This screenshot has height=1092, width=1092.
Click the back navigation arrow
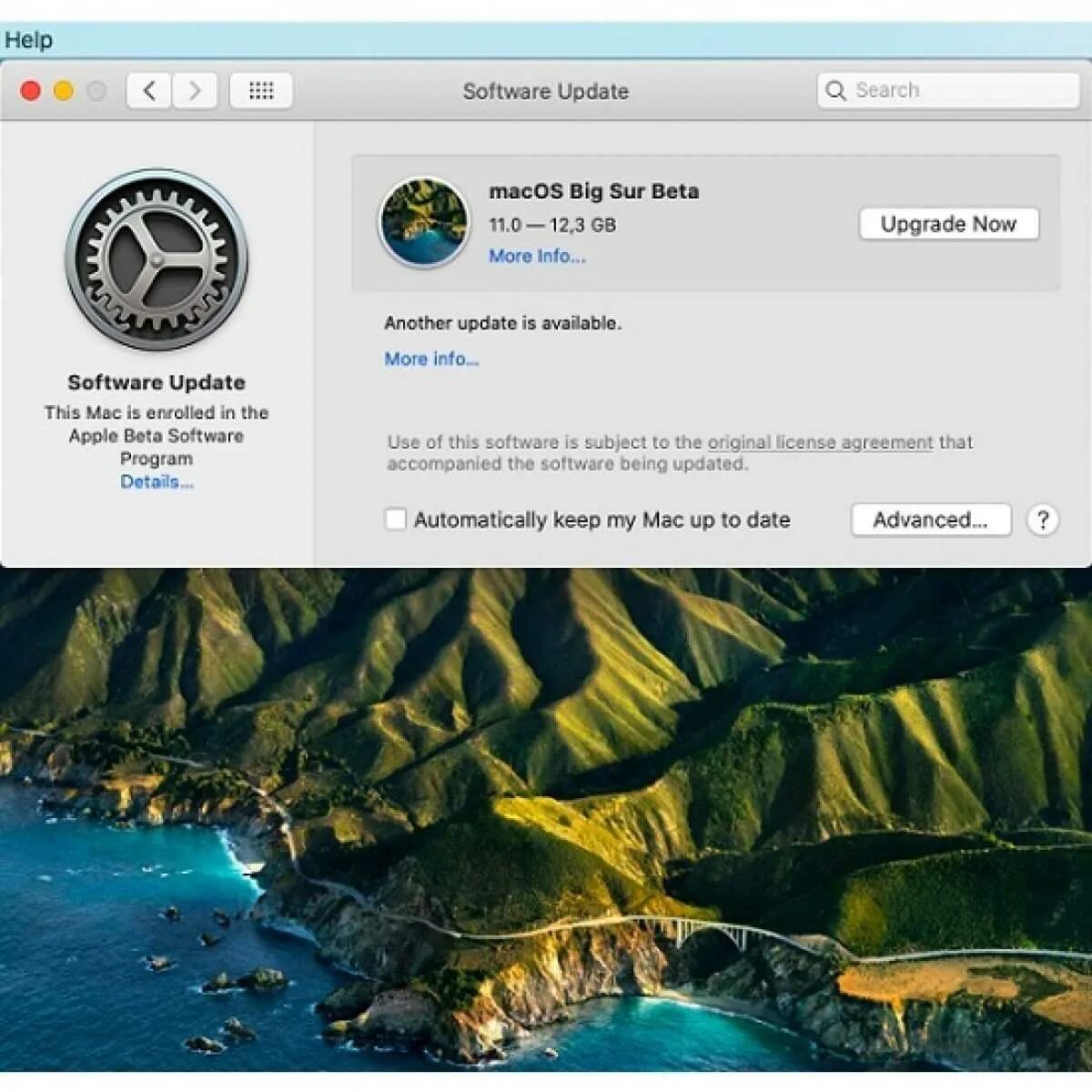(x=149, y=91)
